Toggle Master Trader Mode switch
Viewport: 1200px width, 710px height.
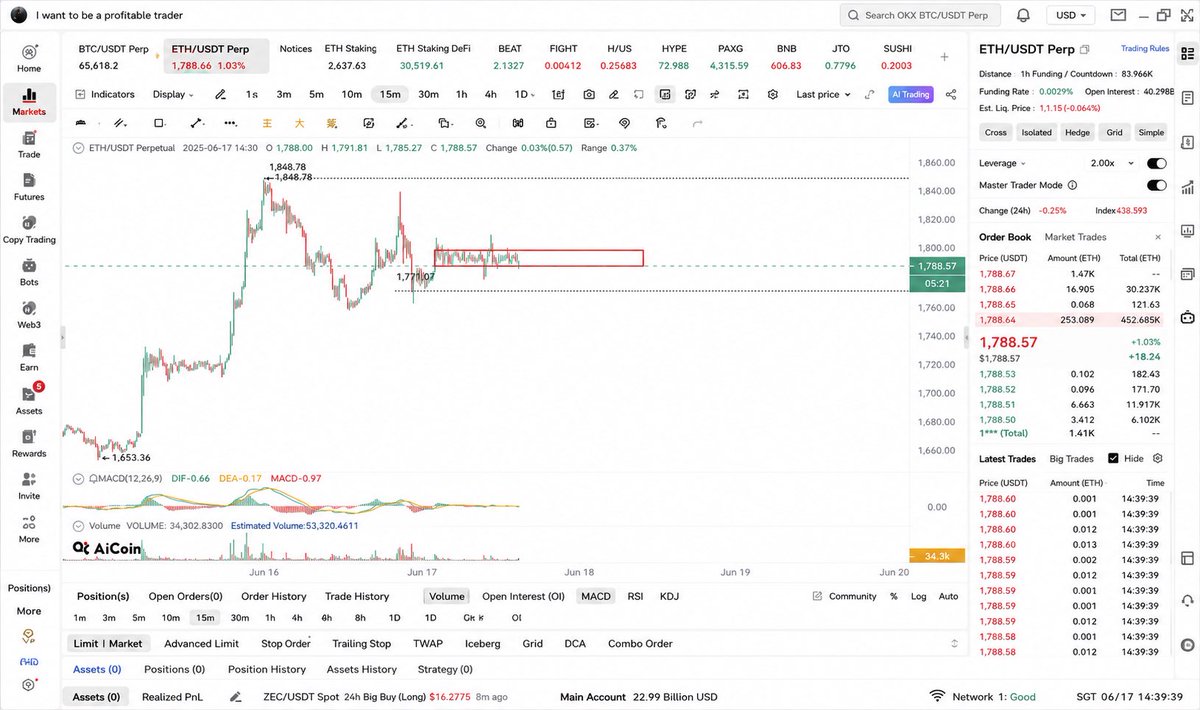click(1157, 185)
